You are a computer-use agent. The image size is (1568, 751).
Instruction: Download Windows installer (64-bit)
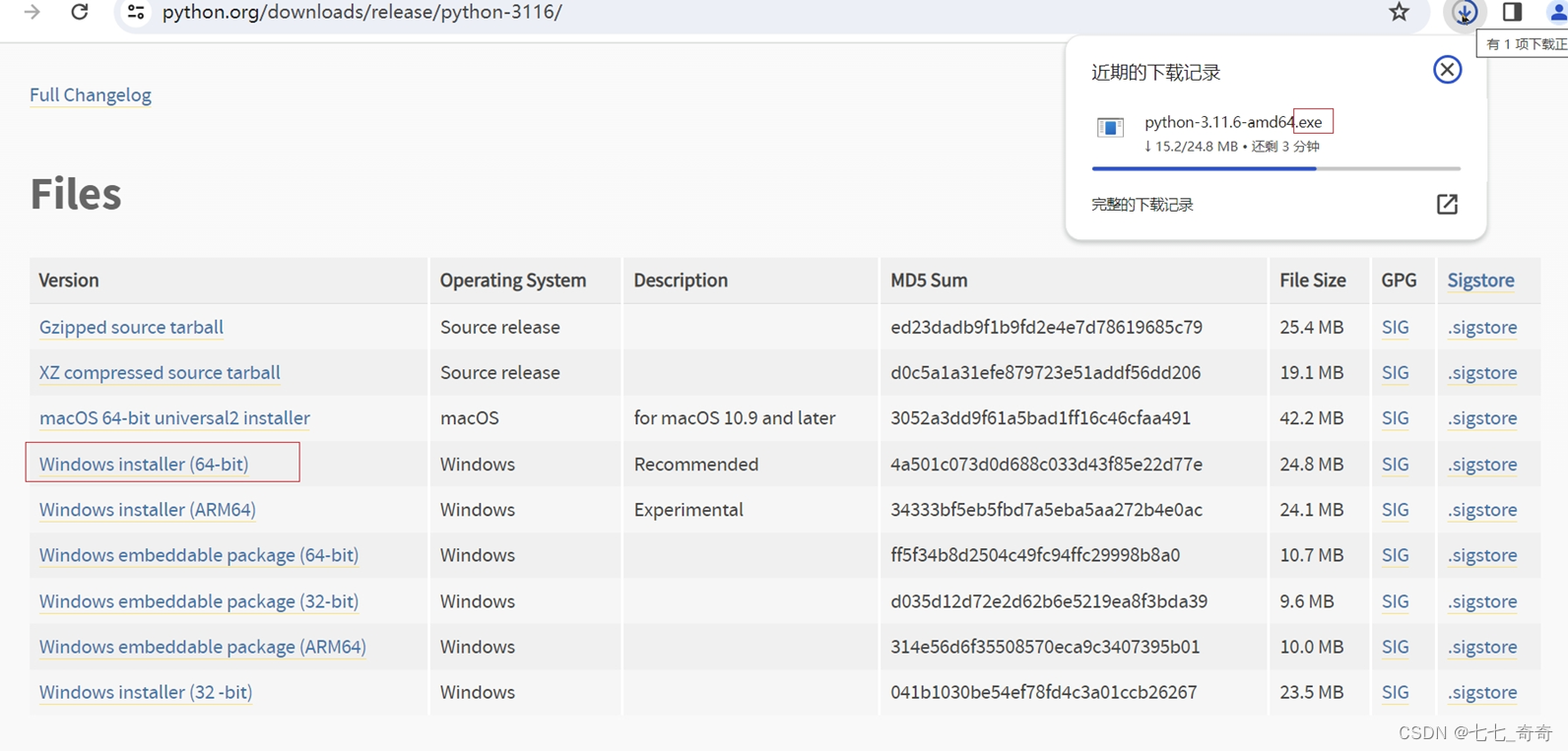pos(144,464)
